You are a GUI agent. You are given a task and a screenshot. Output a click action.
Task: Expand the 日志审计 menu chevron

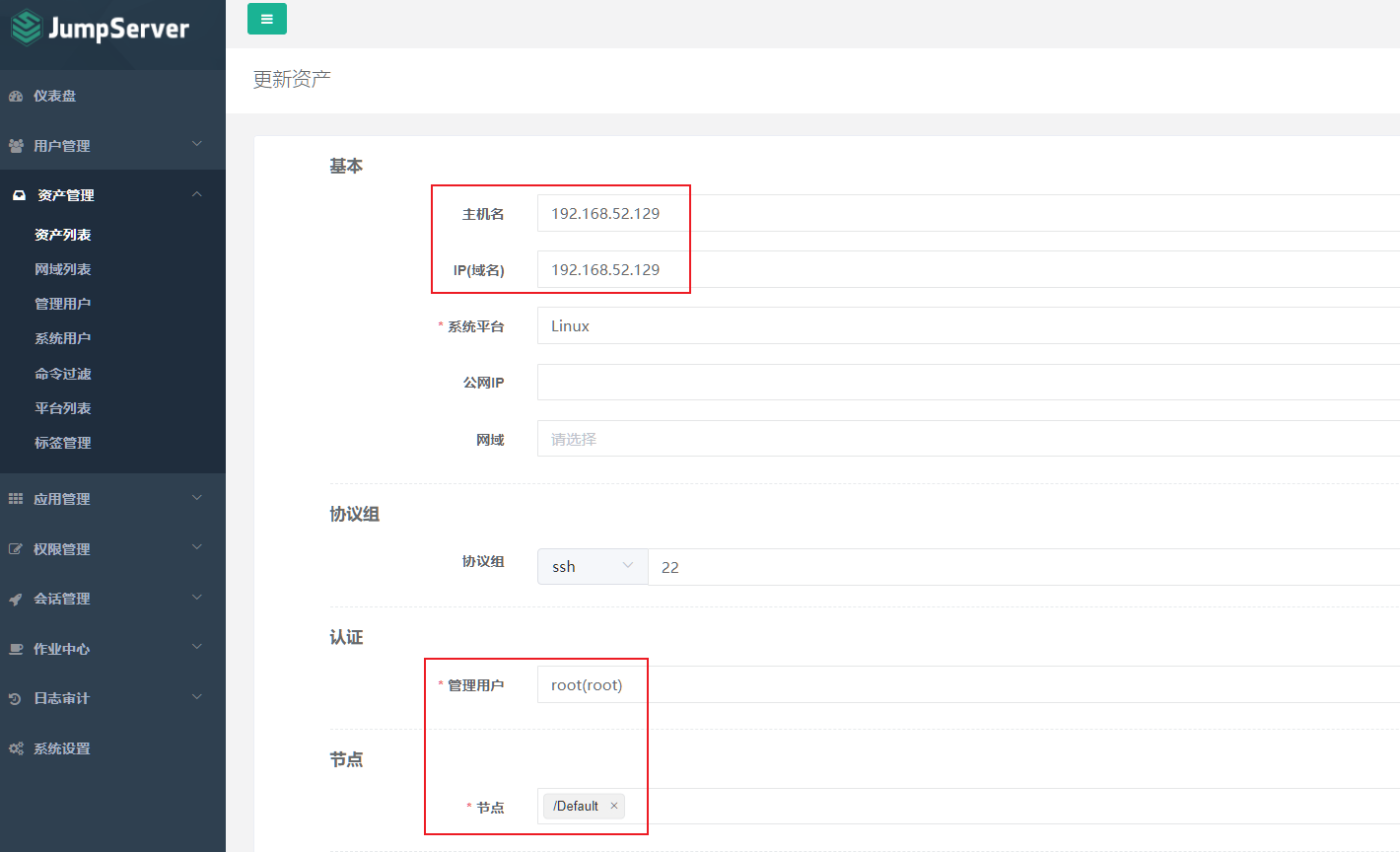tap(197, 697)
